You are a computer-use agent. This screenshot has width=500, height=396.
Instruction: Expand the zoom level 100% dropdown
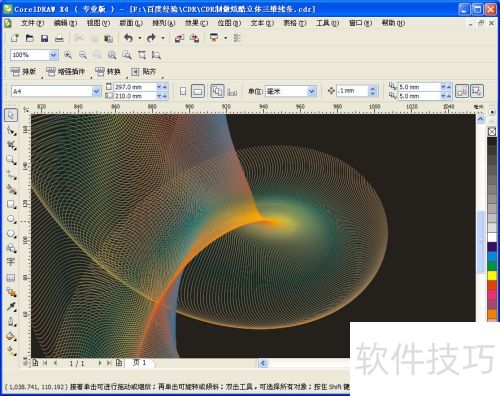53,55
